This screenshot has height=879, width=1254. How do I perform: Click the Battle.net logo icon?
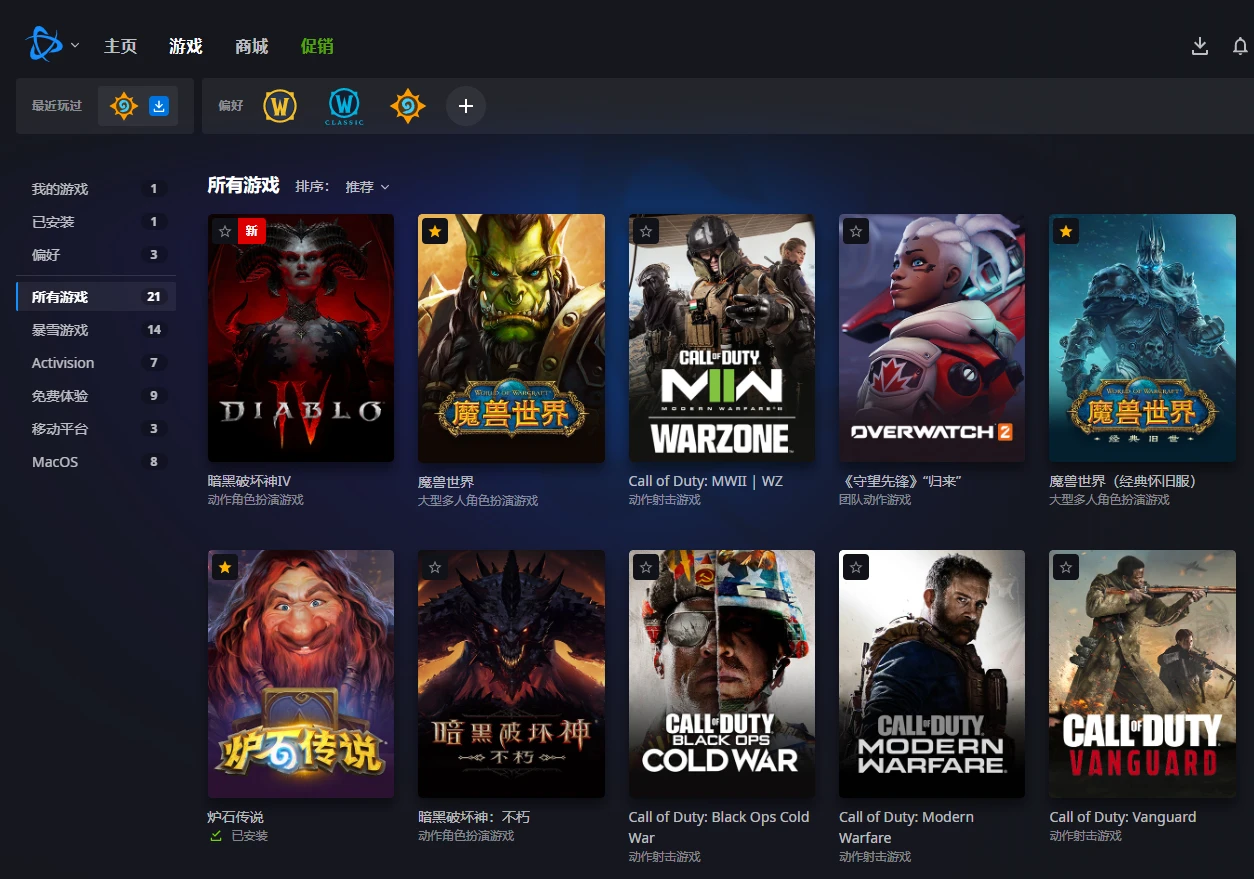[45, 45]
